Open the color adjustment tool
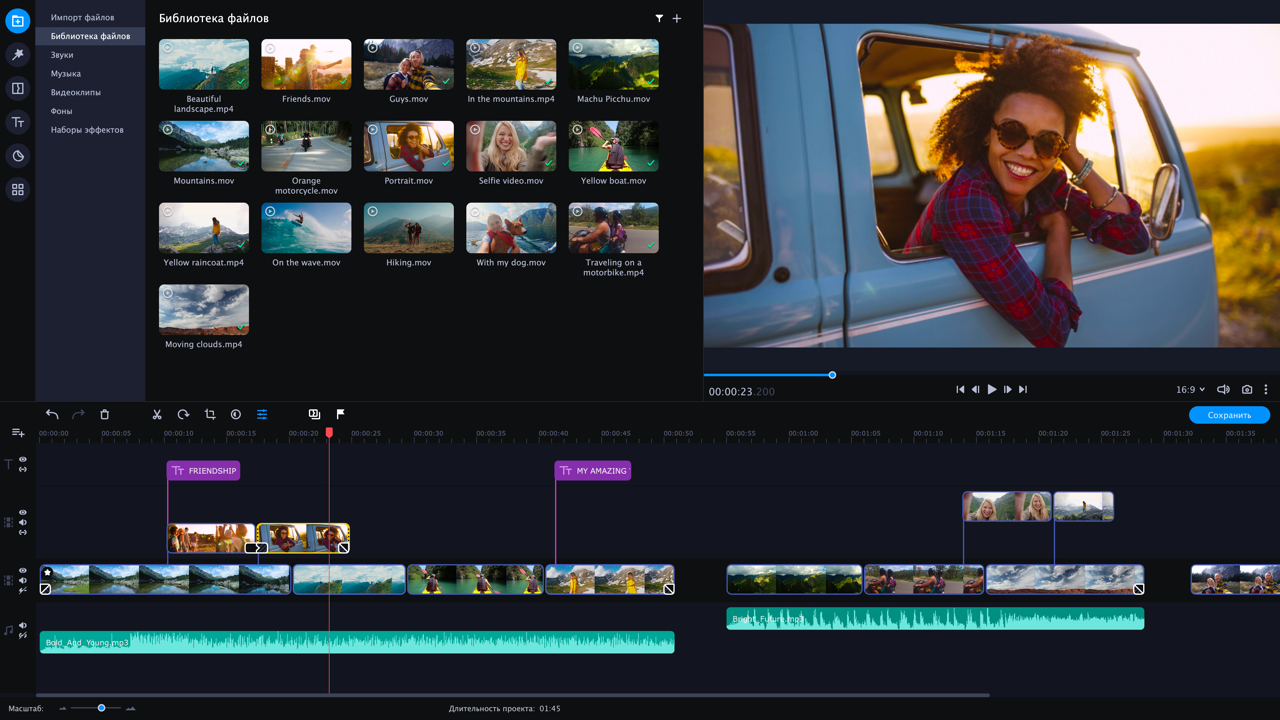The height and width of the screenshot is (720, 1280). pyautogui.click(x=236, y=414)
